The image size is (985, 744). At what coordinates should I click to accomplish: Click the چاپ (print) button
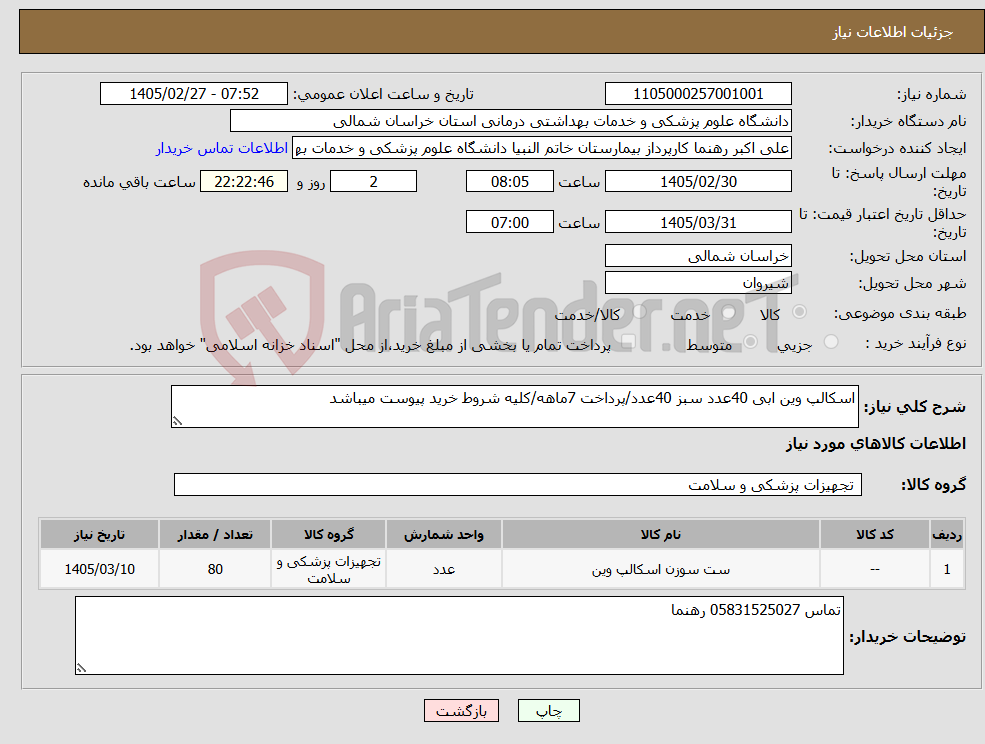pyautogui.click(x=548, y=711)
